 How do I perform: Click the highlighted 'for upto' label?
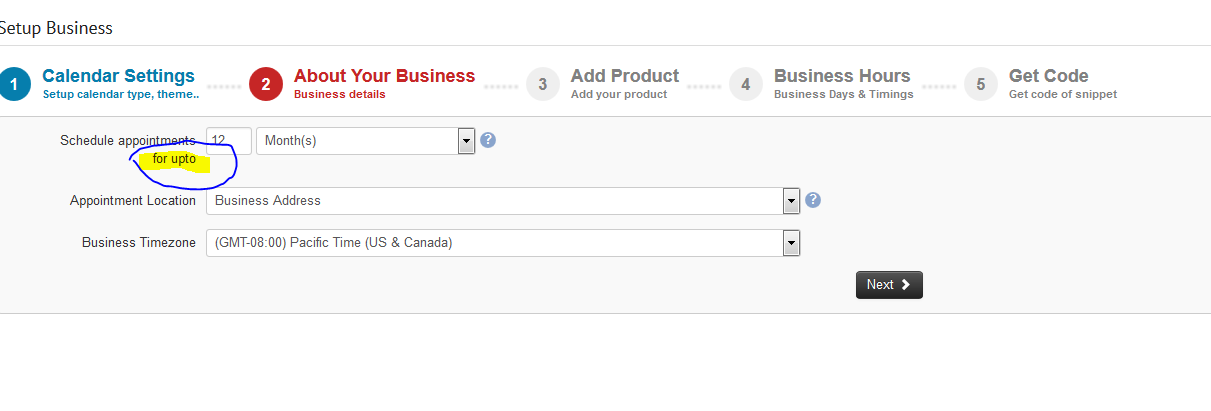[175, 159]
